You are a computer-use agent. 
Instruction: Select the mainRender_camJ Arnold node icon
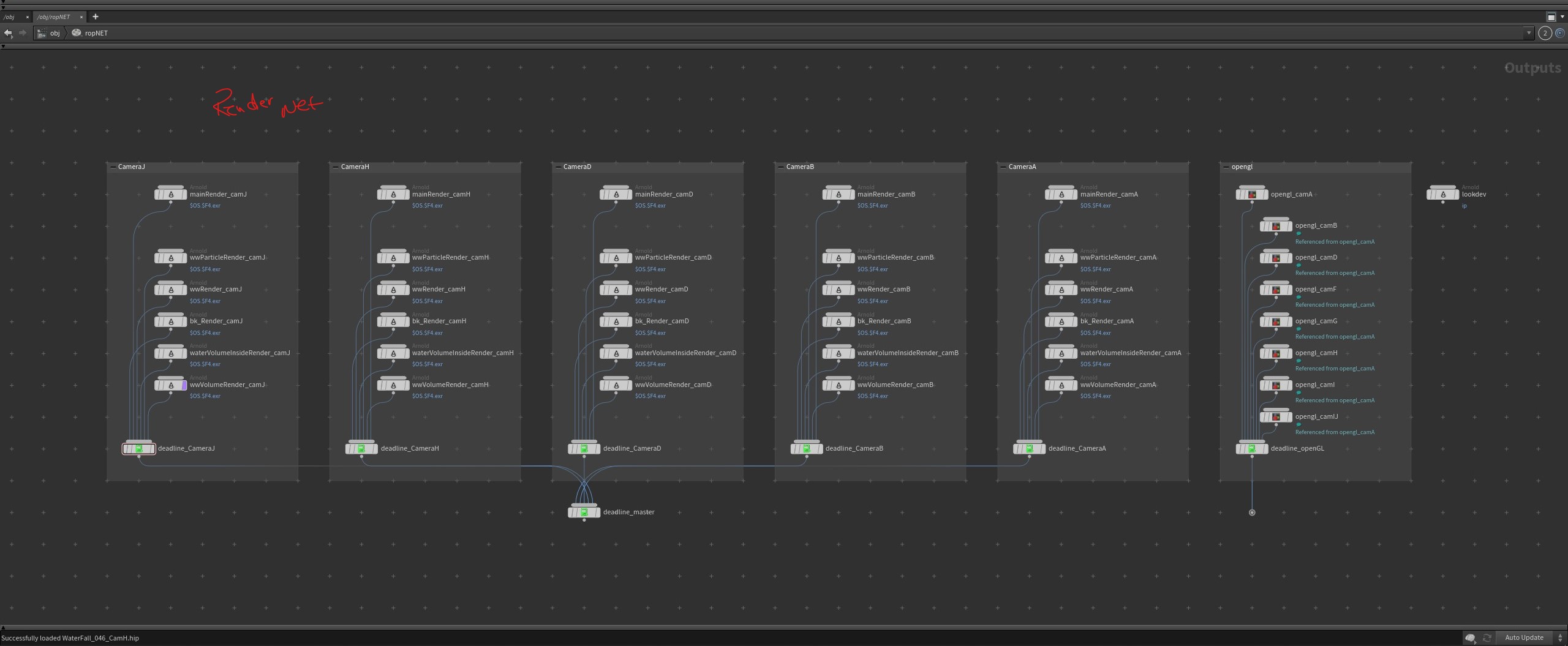pos(171,194)
